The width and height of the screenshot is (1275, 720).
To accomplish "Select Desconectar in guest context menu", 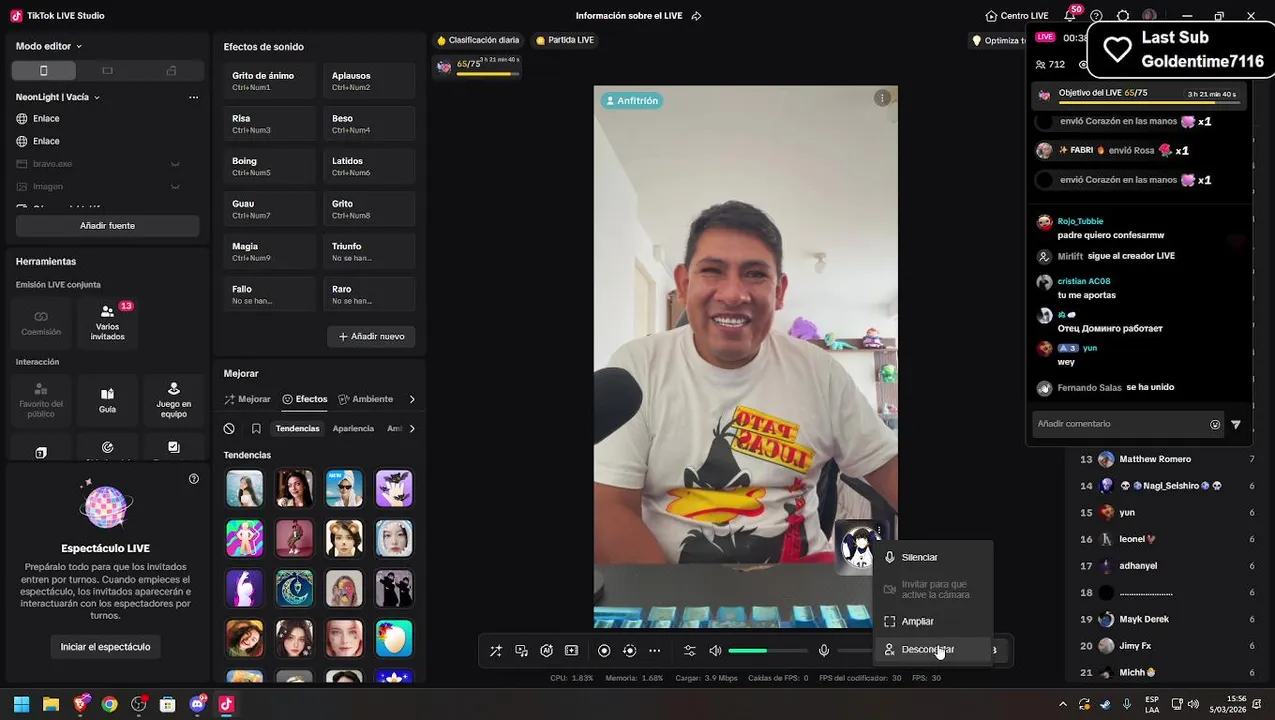I will [x=933, y=649].
